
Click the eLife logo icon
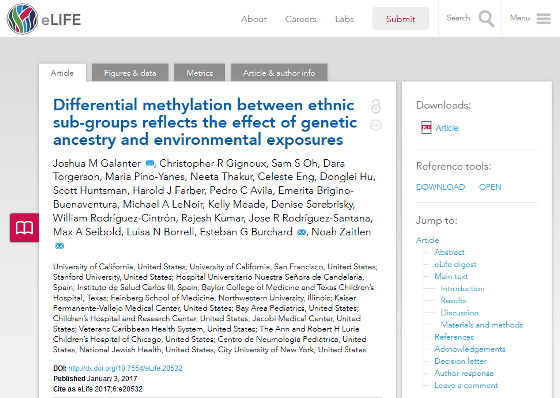point(22,19)
